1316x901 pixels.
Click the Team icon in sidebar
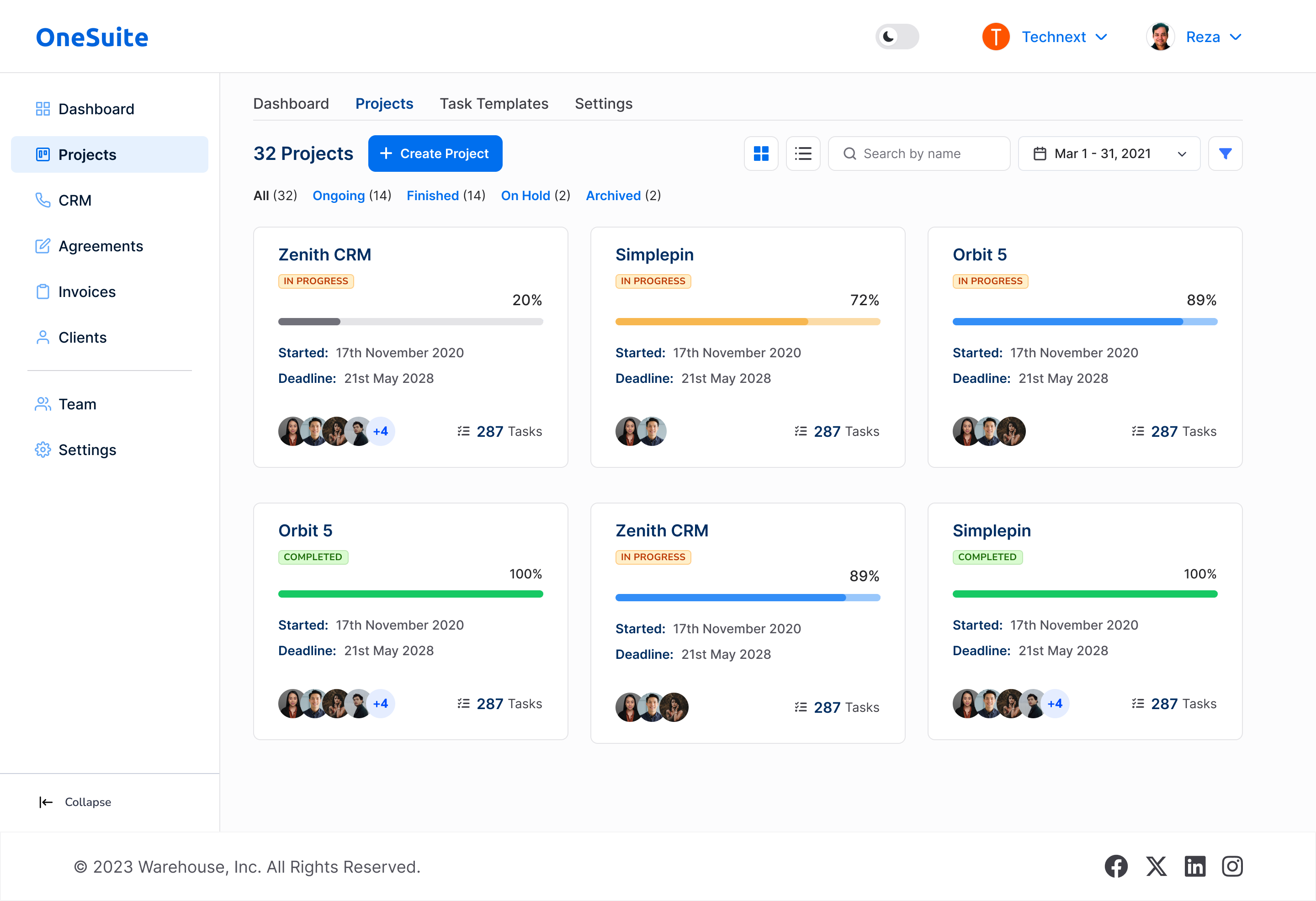tap(43, 404)
